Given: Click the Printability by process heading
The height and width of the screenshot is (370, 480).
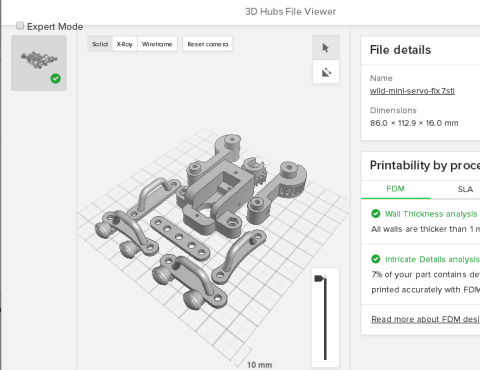Looking at the screenshot, I should 425,165.
